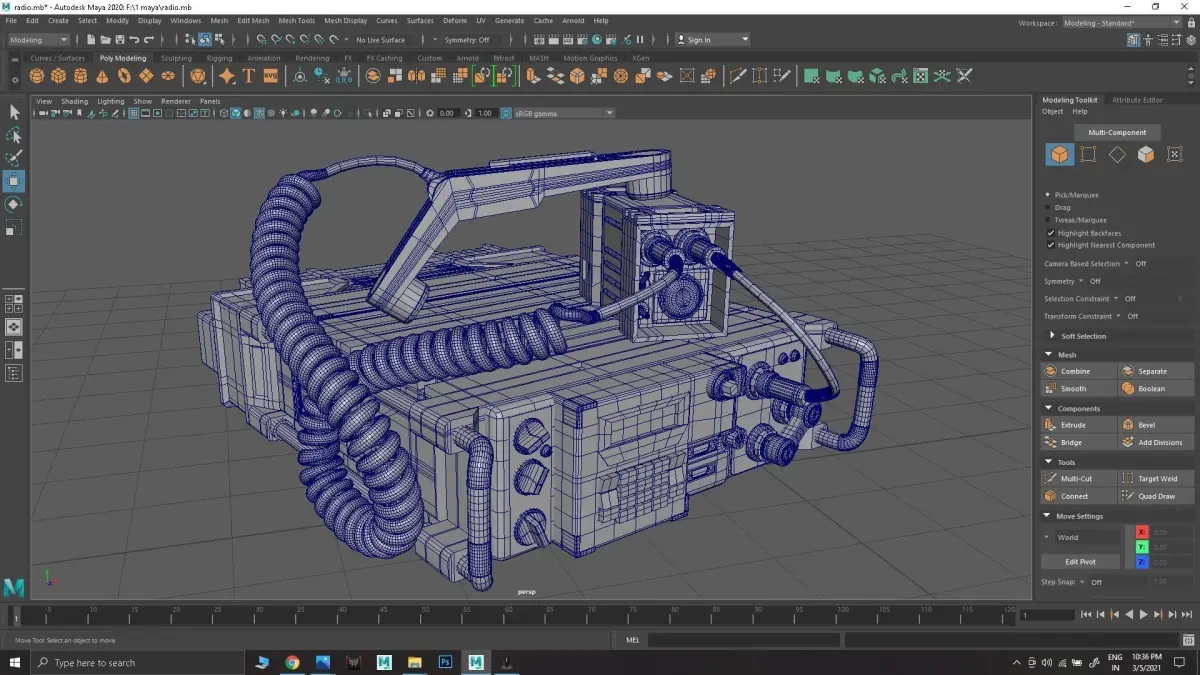Viewport: 1200px width, 675px height.
Task: Choose the Target Weld tool
Action: click(1157, 479)
